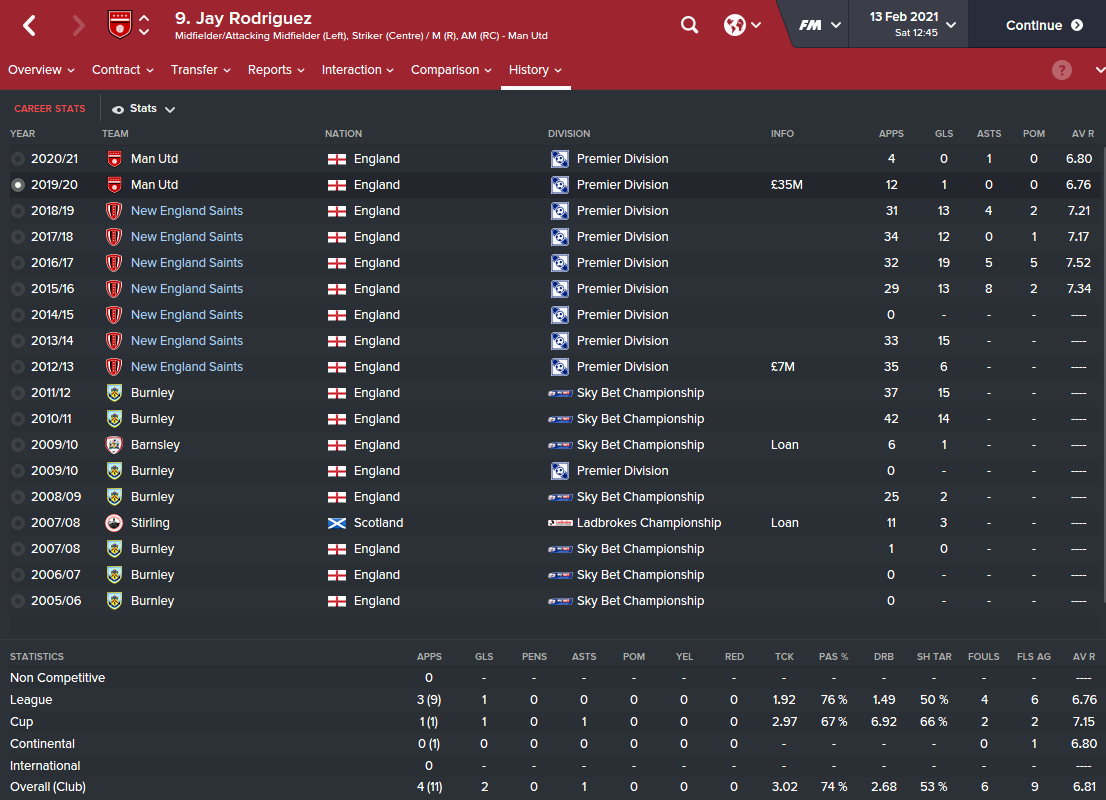Sort table by GLS column header
This screenshot has width=1106, height=800.
click(944, 134)
